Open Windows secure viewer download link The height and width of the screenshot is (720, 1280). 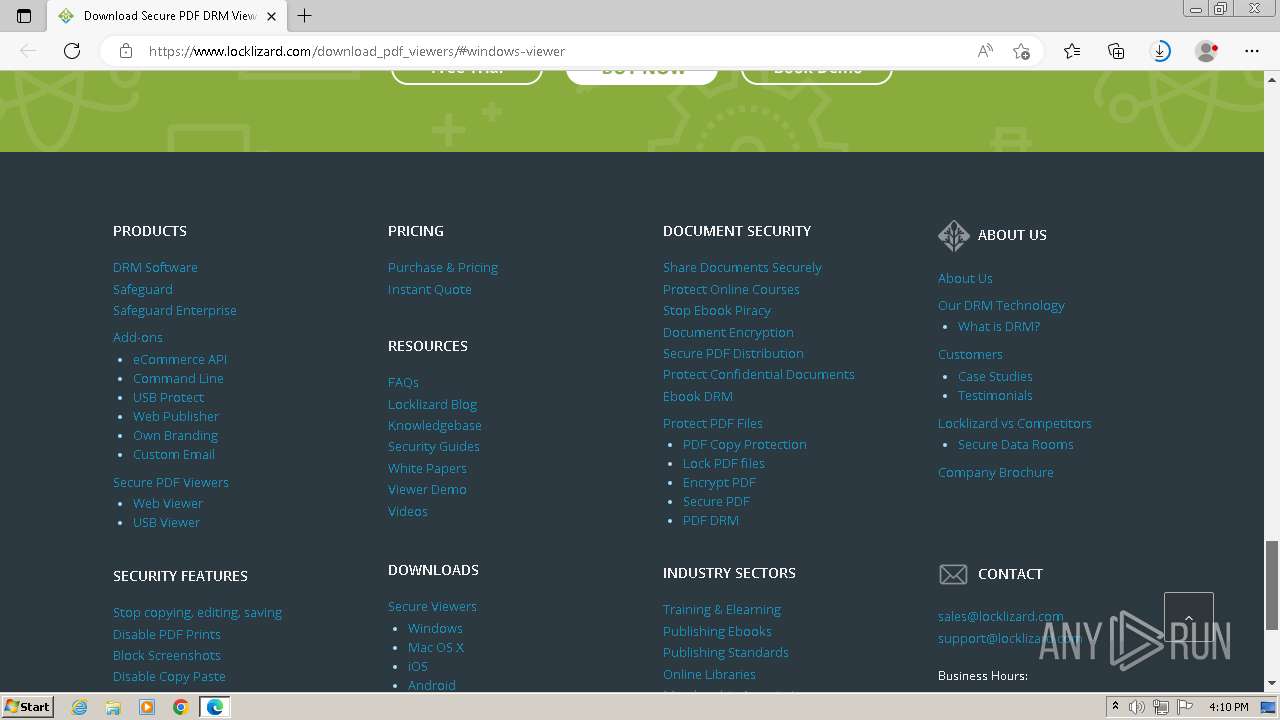tap(435, 628)
